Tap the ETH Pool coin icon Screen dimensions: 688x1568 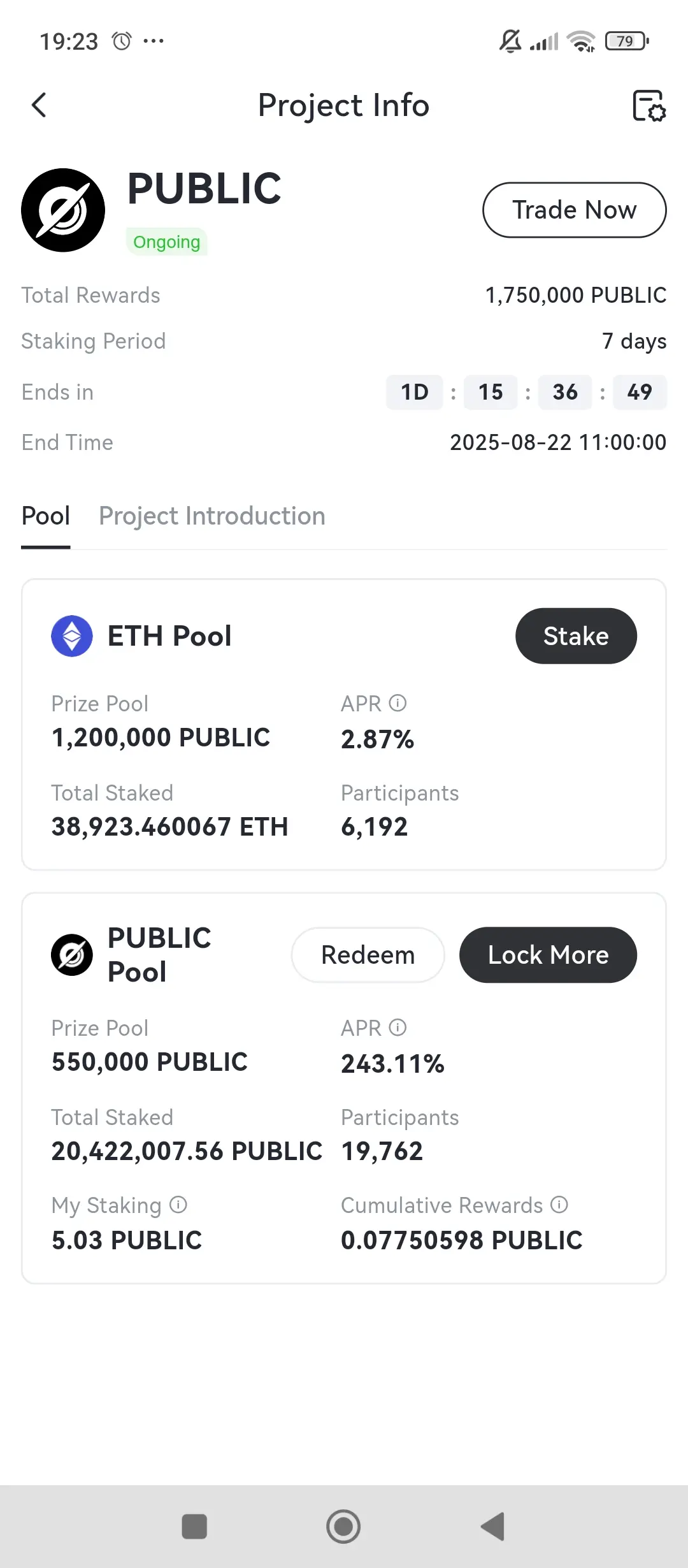[x=72, y=636]
